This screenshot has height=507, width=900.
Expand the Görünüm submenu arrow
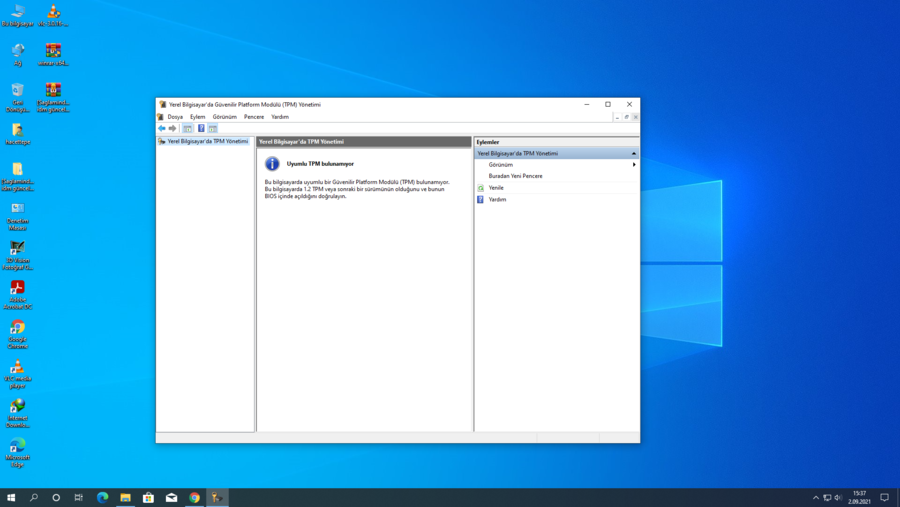[x=634, y=165]
